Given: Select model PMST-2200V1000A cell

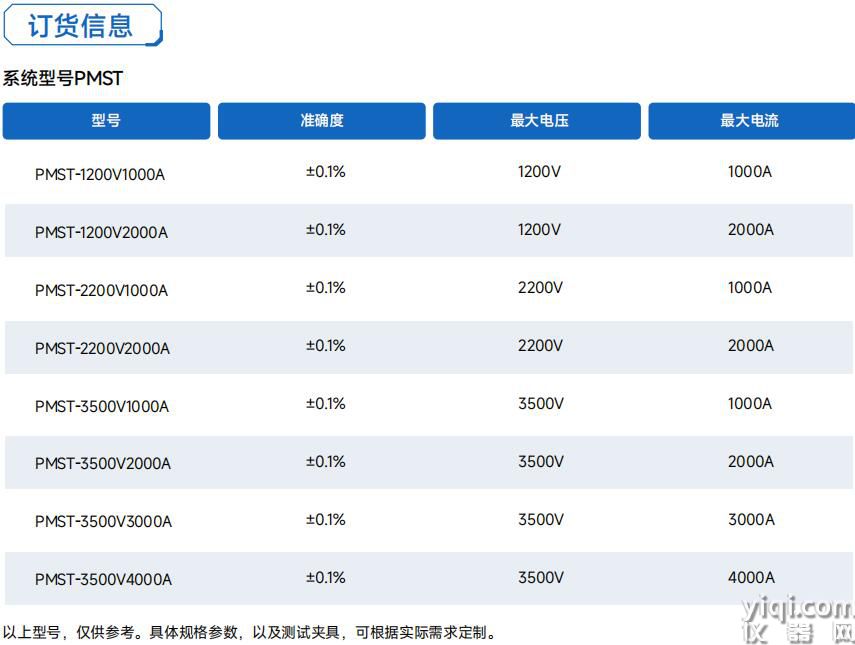Looking at the screenshot, I should (x=101, y=291).
